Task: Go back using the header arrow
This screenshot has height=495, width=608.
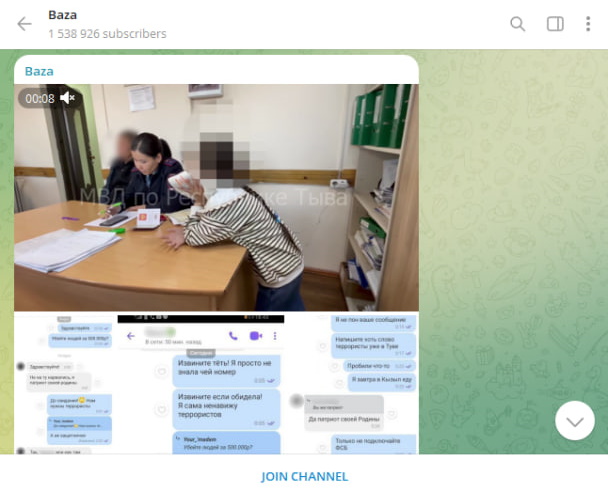Action: click(x=24, y=24)
